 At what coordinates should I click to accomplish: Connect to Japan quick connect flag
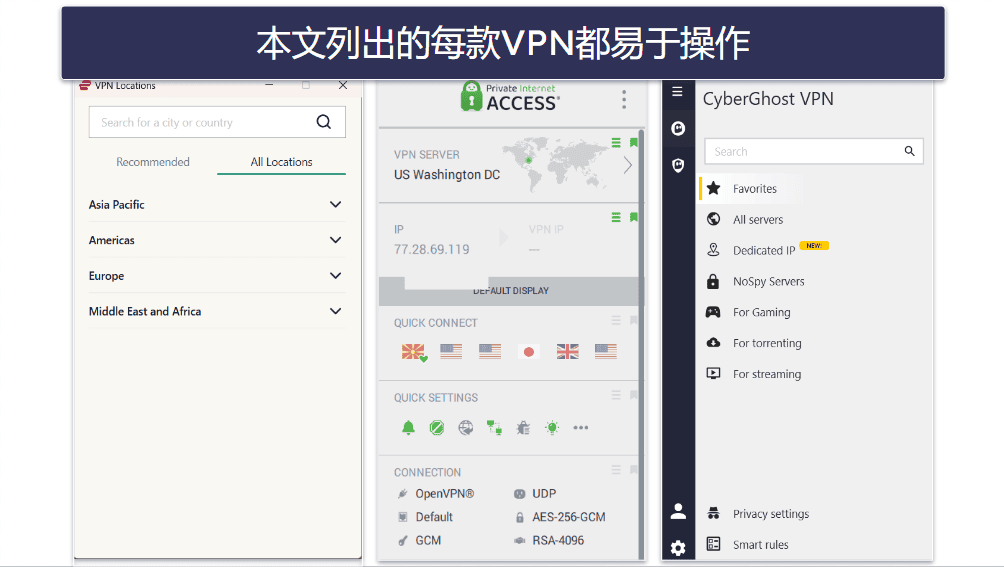(529, 351)
